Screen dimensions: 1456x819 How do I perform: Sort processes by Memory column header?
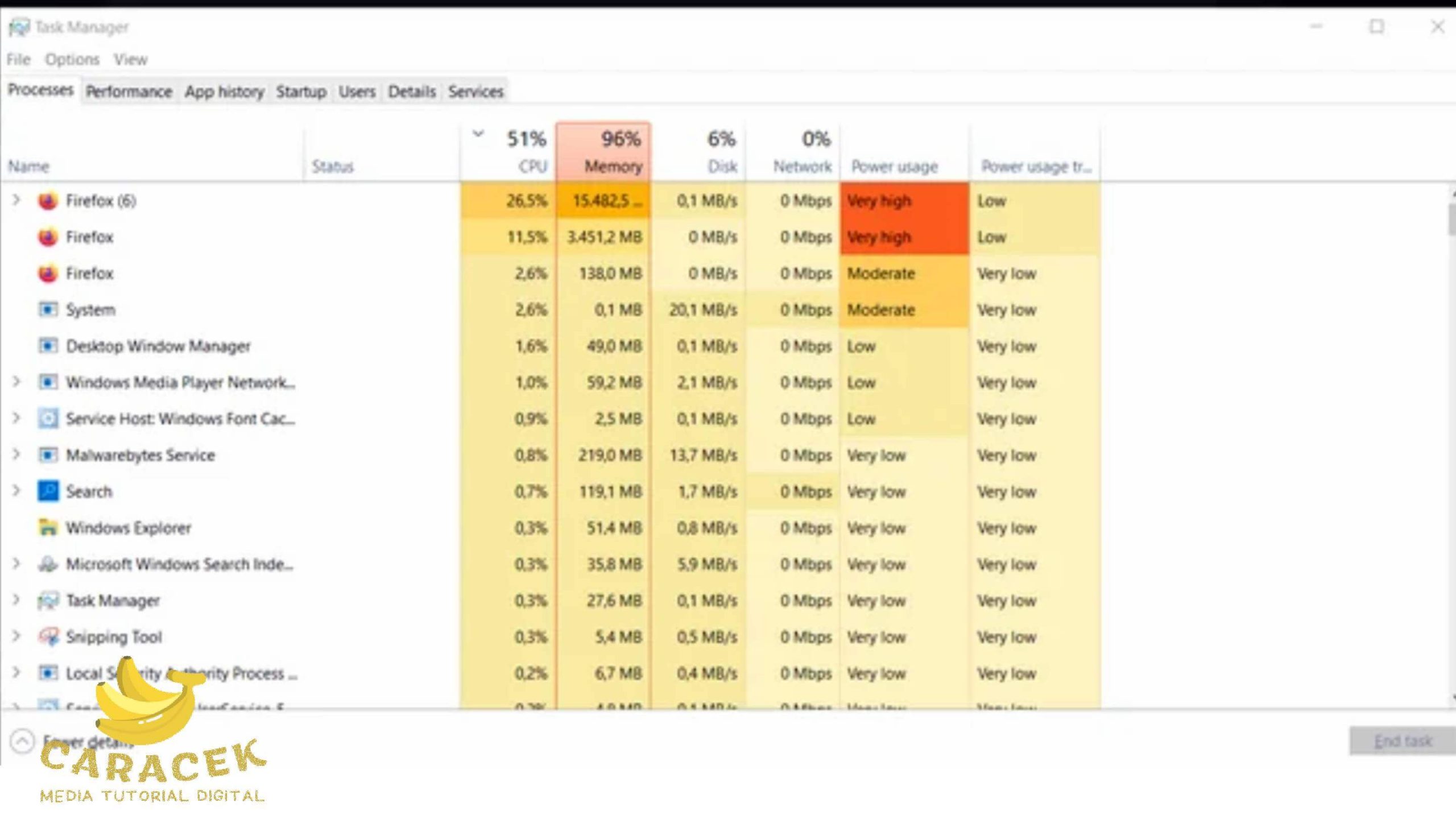[613, 166]
